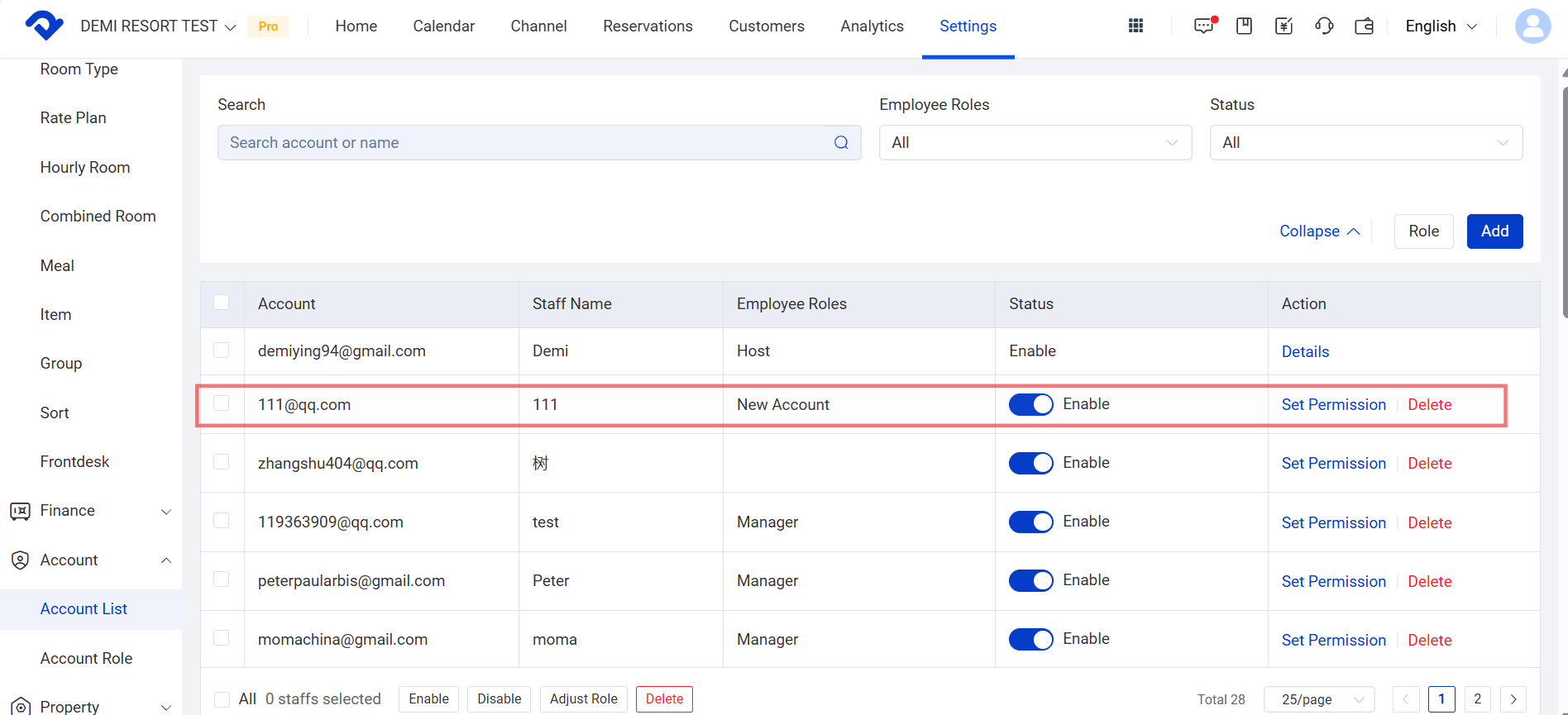This screenshot has height=715, width=1568.
Task: Open the messages icon with red notification dot
Action: coord(1204,26)
